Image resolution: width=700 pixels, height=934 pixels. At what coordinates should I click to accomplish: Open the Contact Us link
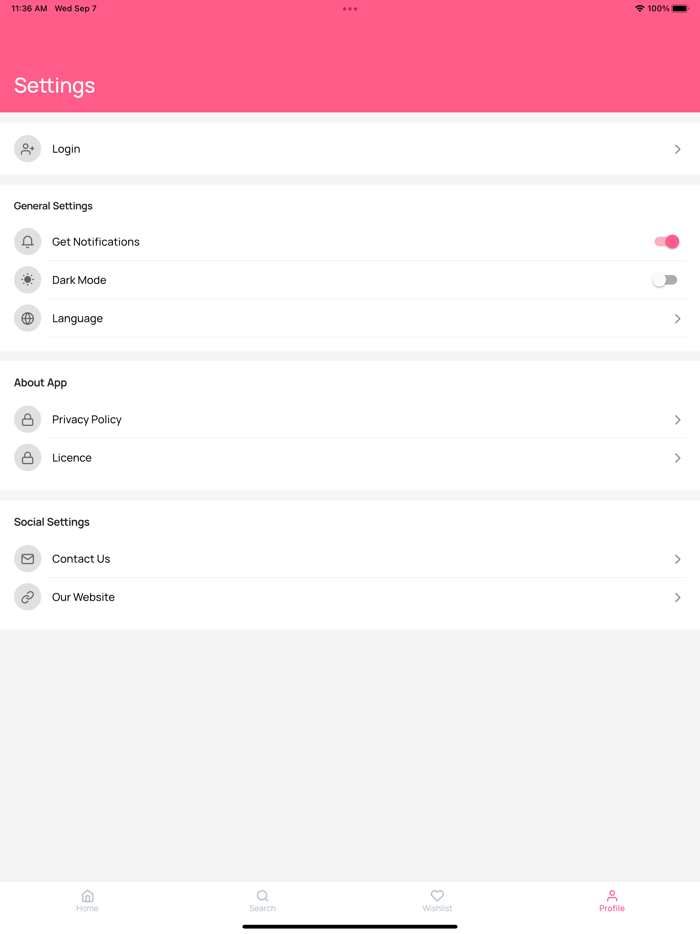click(81, 559)
